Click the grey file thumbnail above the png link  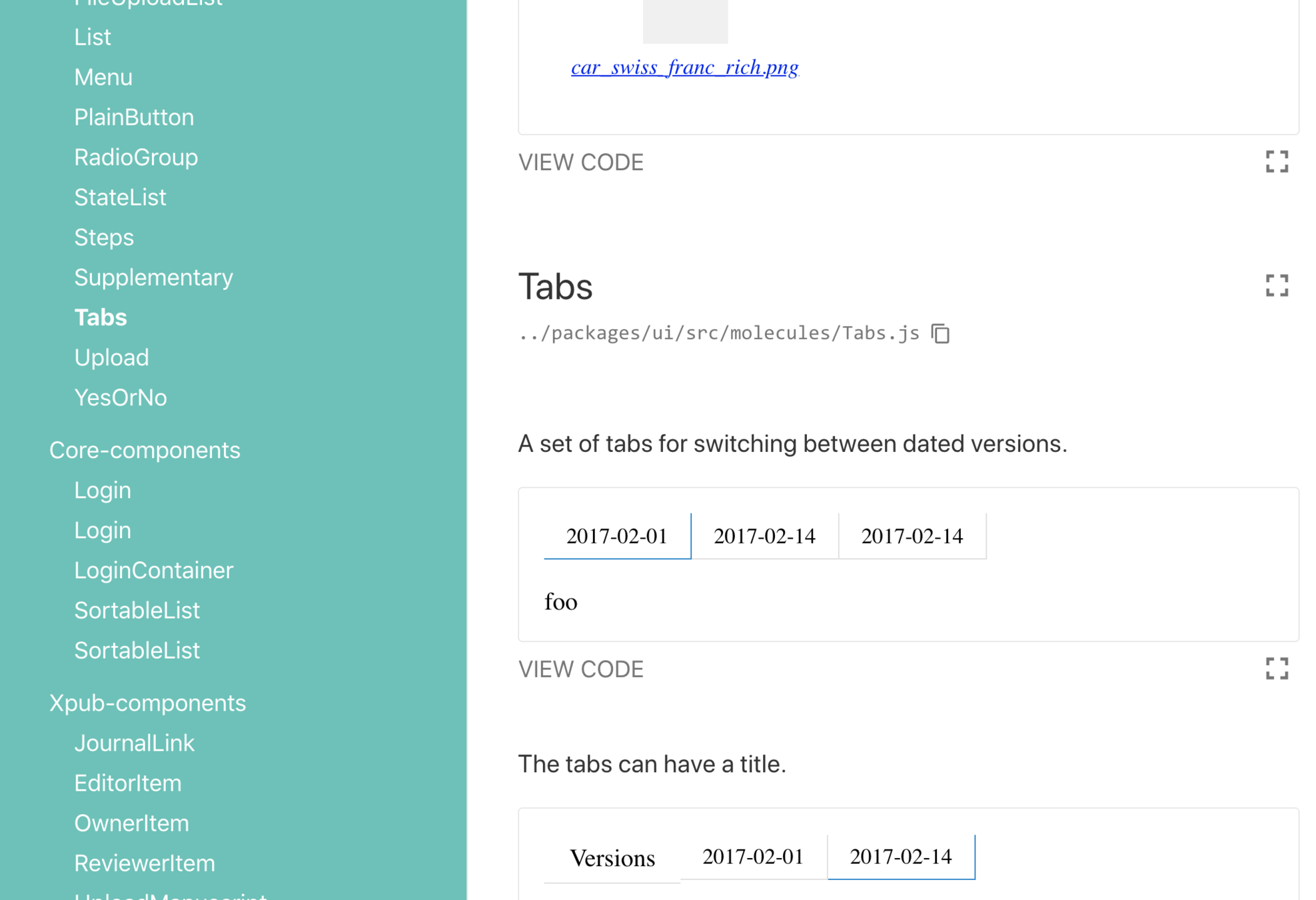[684, 21]
